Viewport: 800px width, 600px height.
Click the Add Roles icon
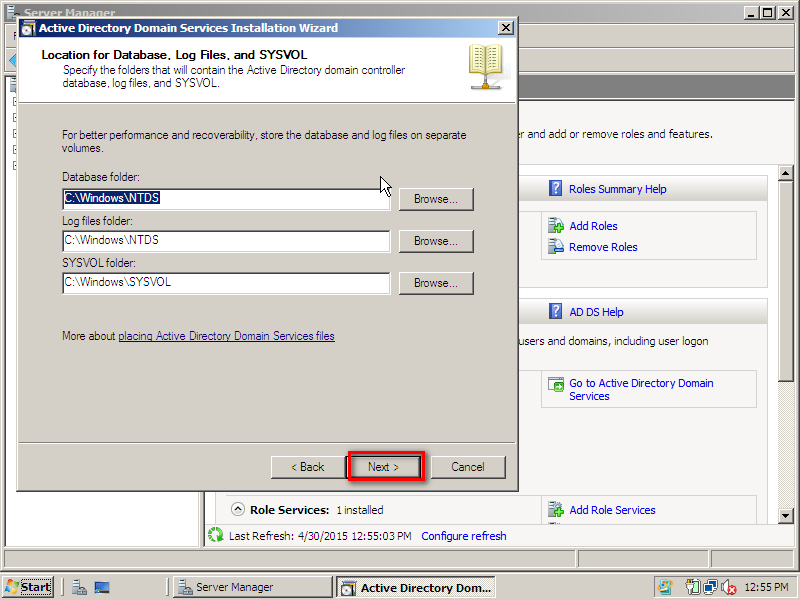tap(555, 225)
